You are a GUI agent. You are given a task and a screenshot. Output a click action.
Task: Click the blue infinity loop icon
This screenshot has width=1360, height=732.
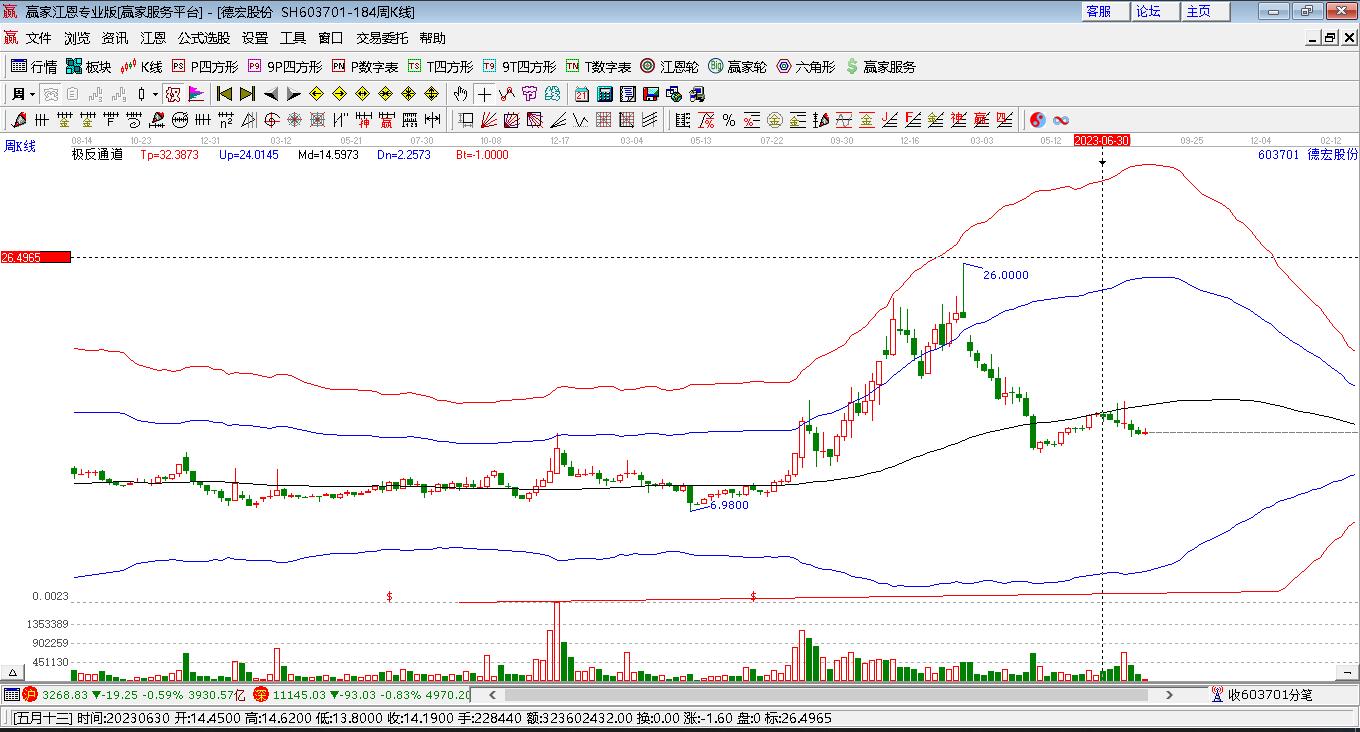1061,120
